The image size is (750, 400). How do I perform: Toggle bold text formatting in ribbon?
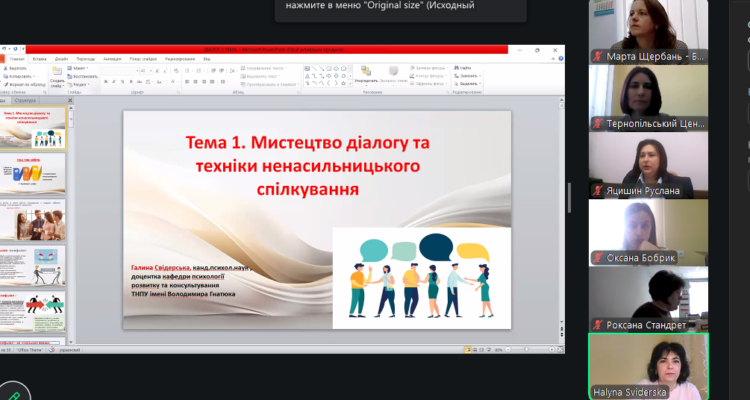[107, 81]
